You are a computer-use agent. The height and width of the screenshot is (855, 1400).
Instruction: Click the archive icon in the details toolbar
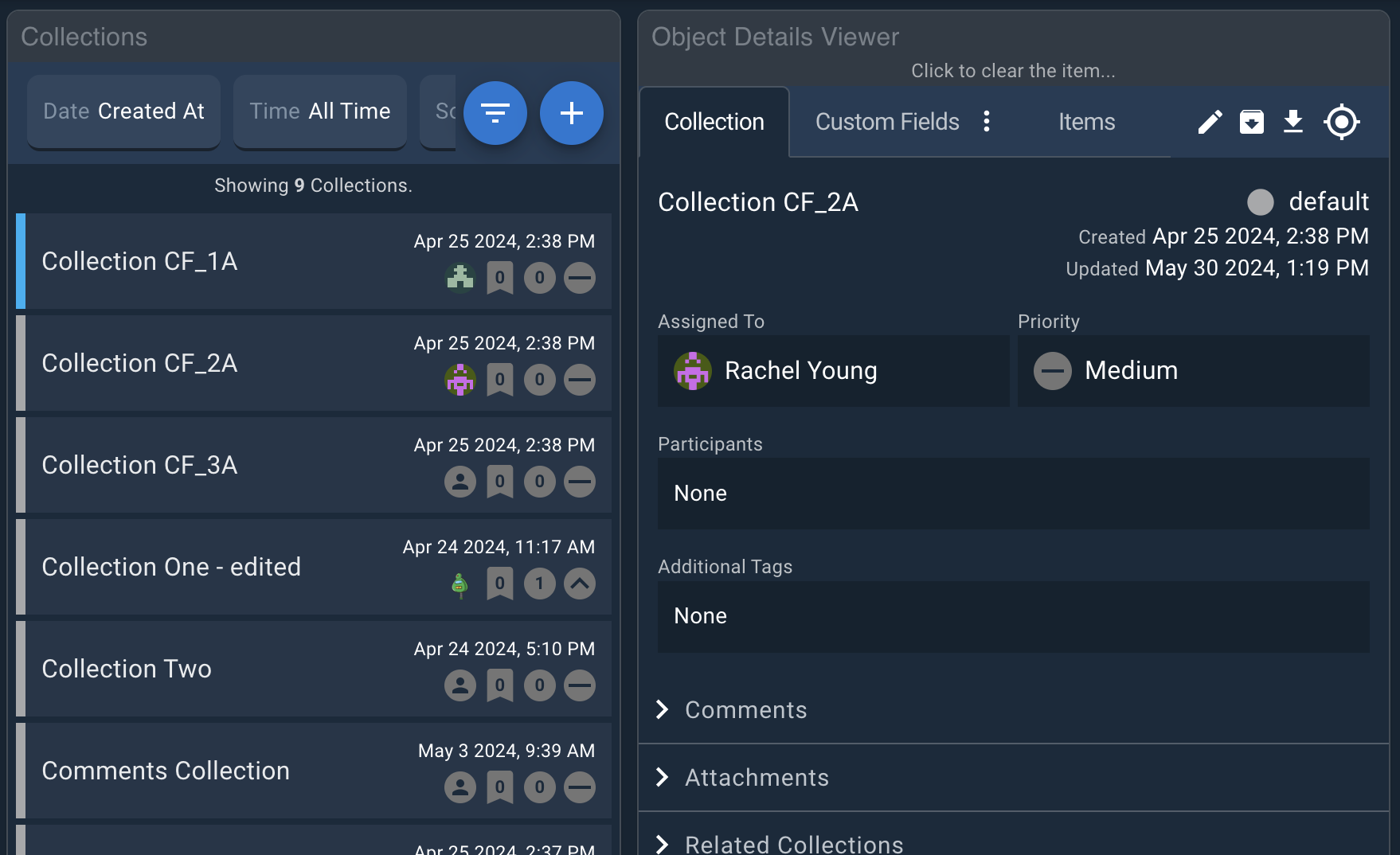1251,122
